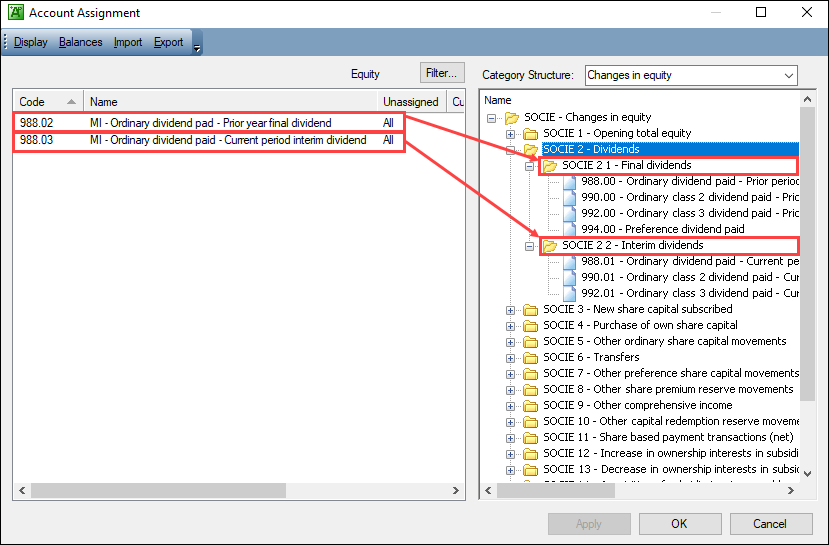
Task: Sort accounts by the Code column header
Action: click(x=47, y=102)
